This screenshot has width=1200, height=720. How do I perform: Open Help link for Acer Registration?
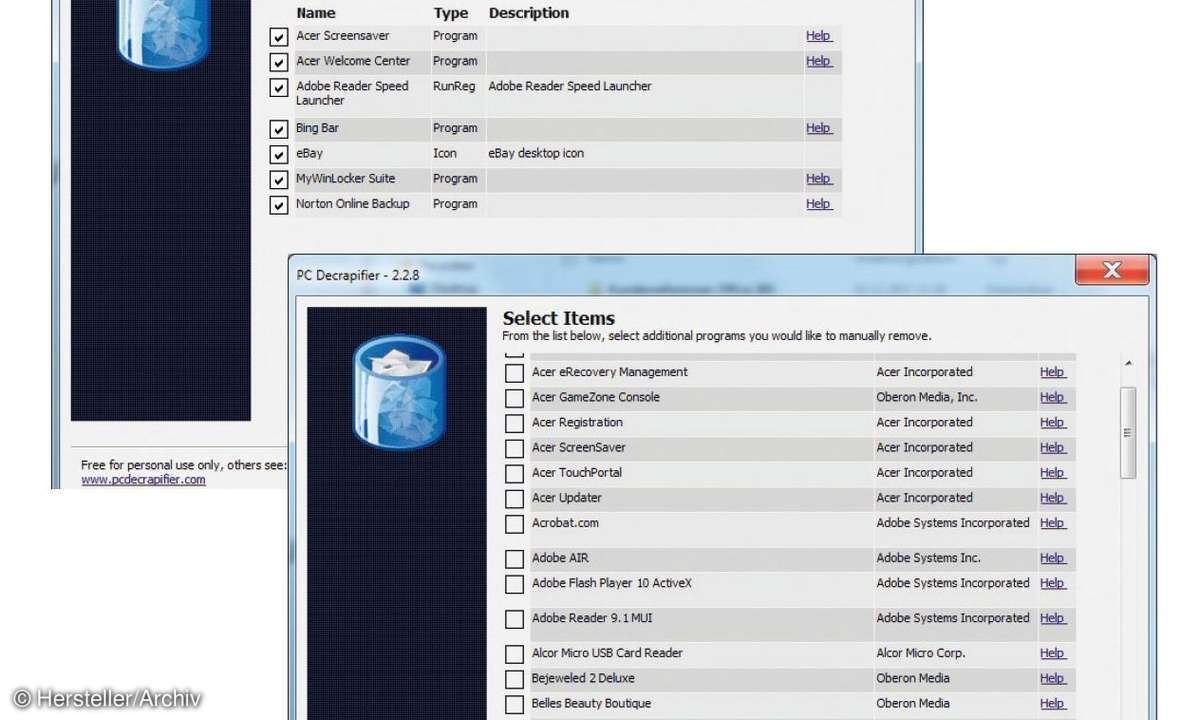(x=1053, y=422)
